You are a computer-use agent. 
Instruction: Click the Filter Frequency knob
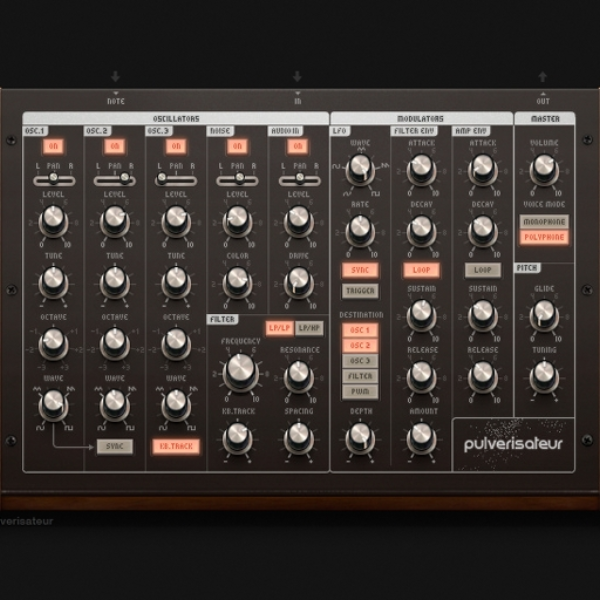point(240,372)
